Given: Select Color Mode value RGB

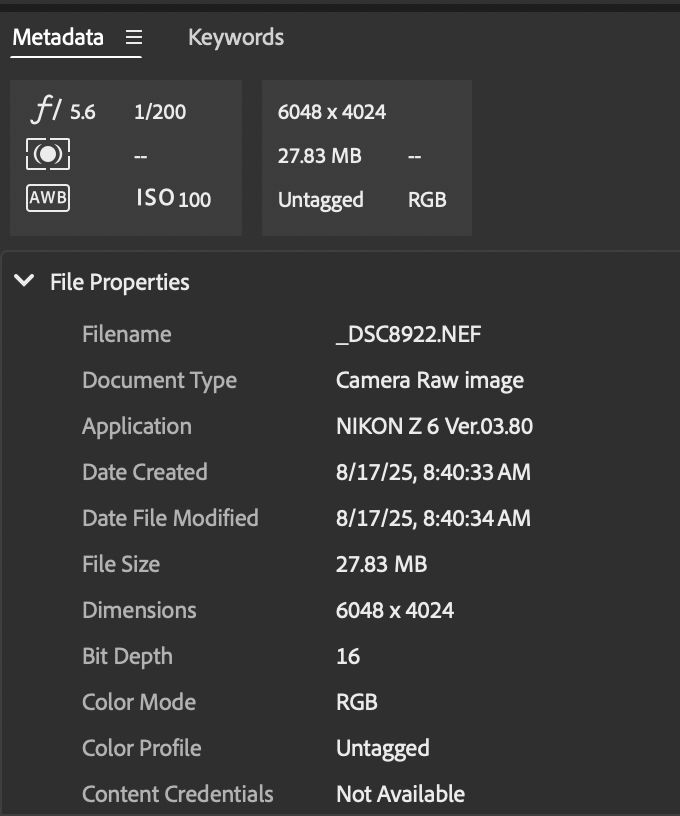Looking at the screenshot, I should click(357, 702).
